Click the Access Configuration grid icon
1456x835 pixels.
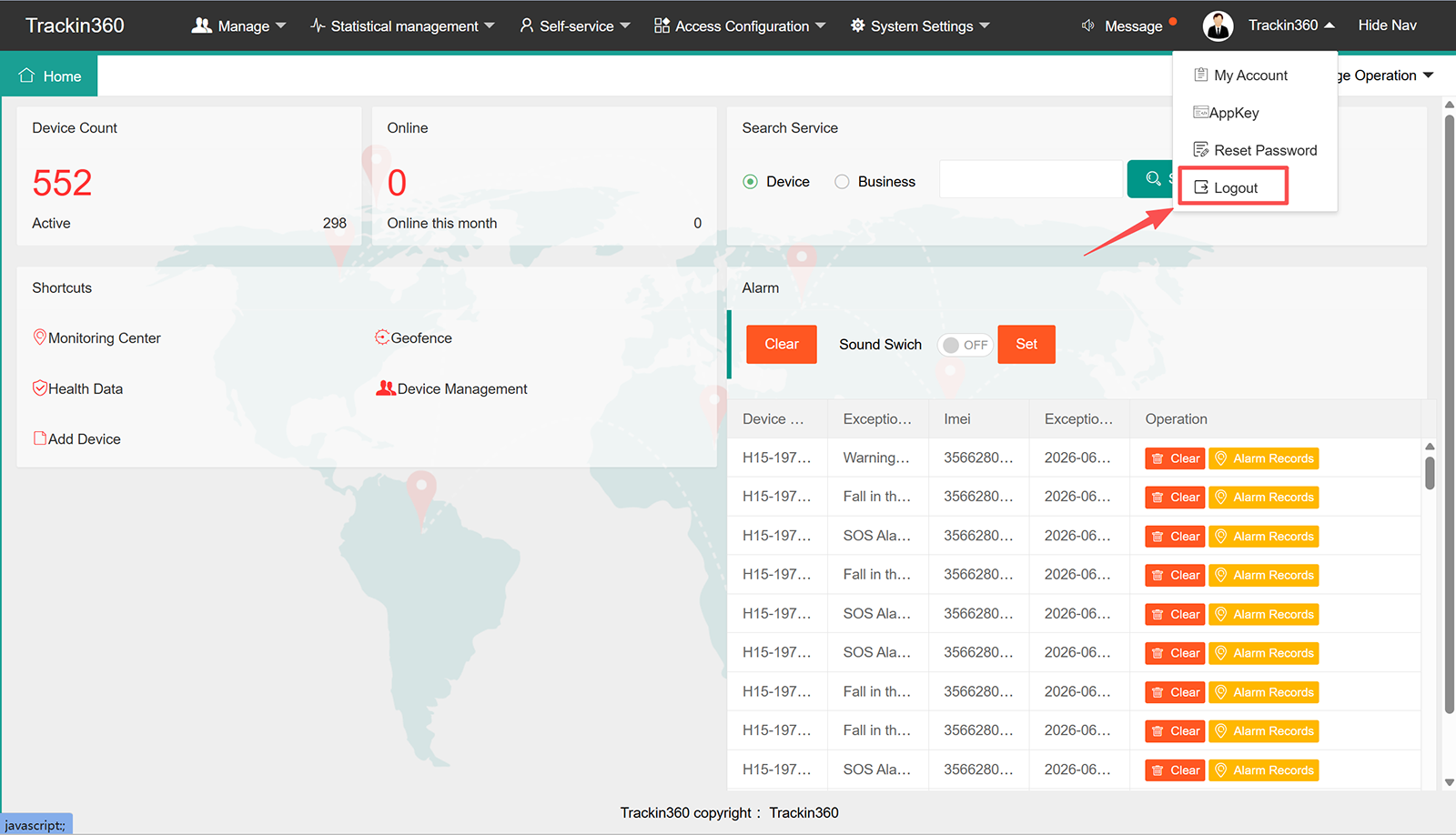tap(662, 25)
